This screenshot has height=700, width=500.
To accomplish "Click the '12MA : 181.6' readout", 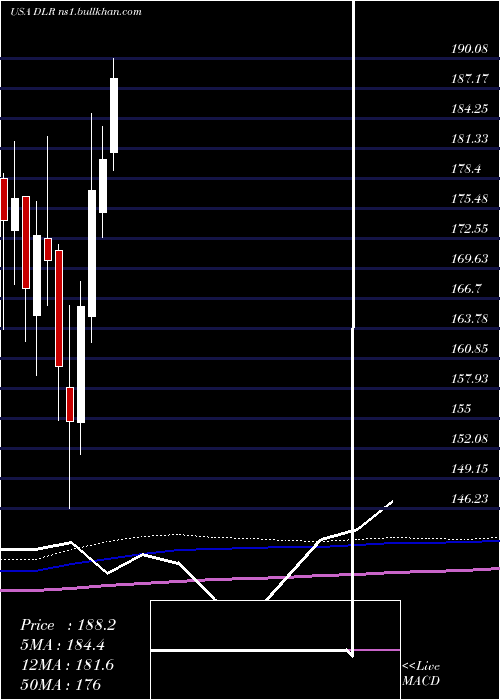I will (x=67, y=665).
